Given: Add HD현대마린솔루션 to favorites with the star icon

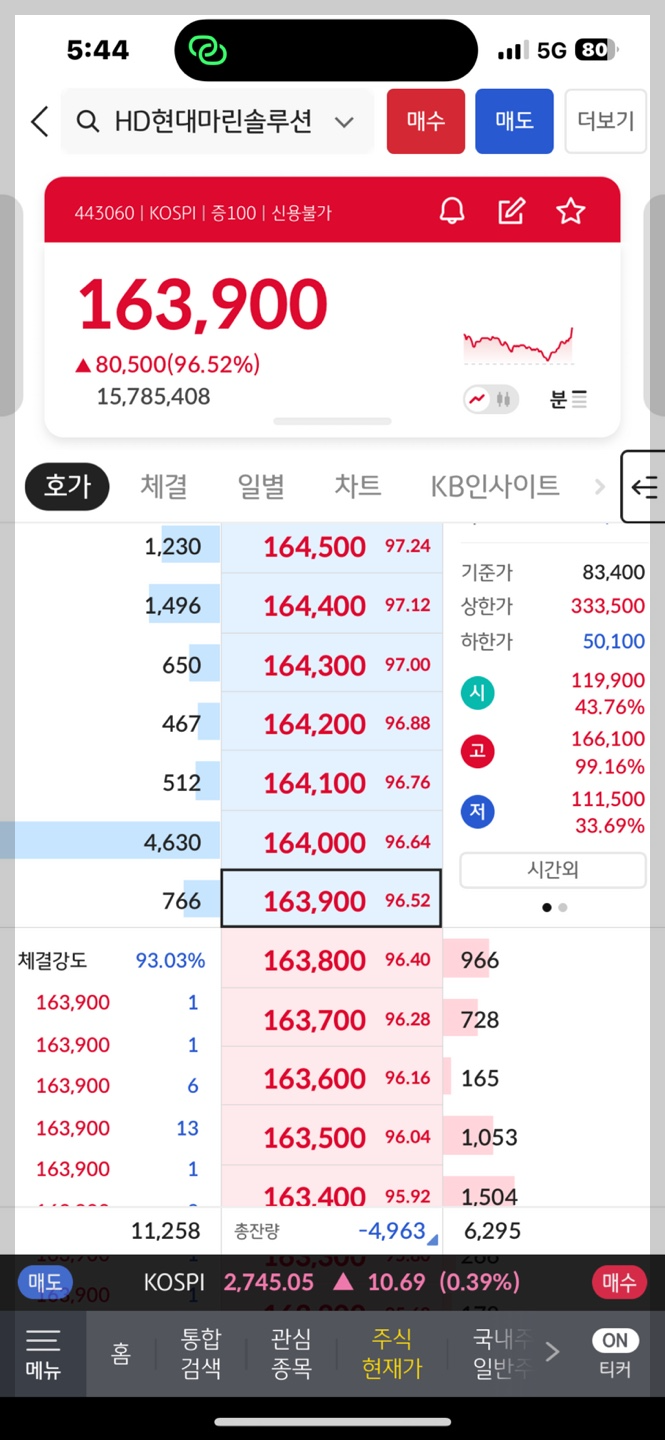Looking at the screenshot, I should (x=570, y=211).
